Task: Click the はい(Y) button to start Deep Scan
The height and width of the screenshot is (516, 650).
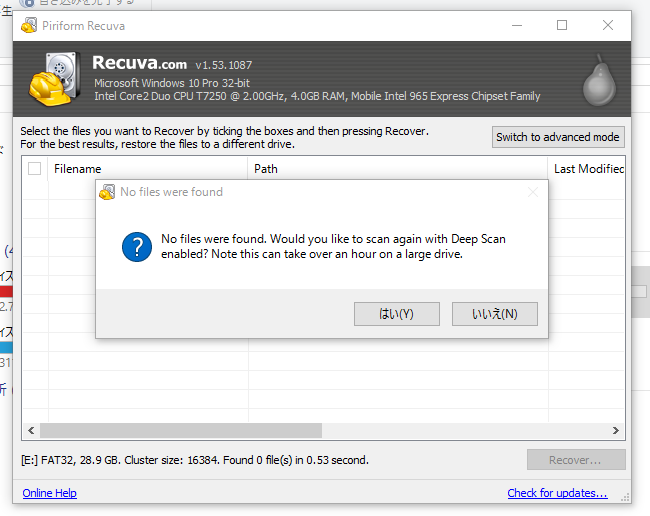Action: coord(397,314)
